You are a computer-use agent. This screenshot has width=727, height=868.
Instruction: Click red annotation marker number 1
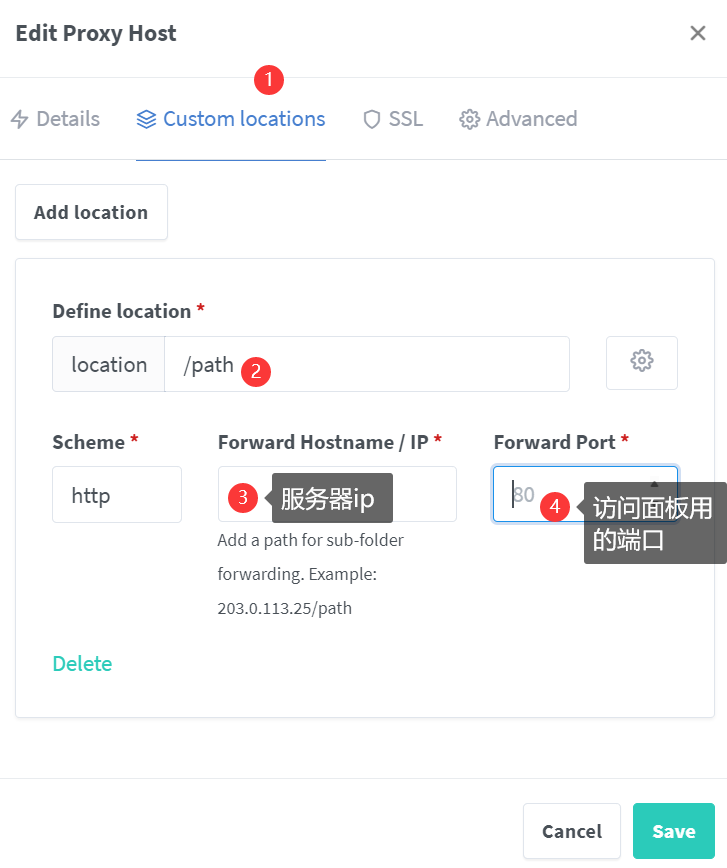pyautogui.click(x=268, y=79)
